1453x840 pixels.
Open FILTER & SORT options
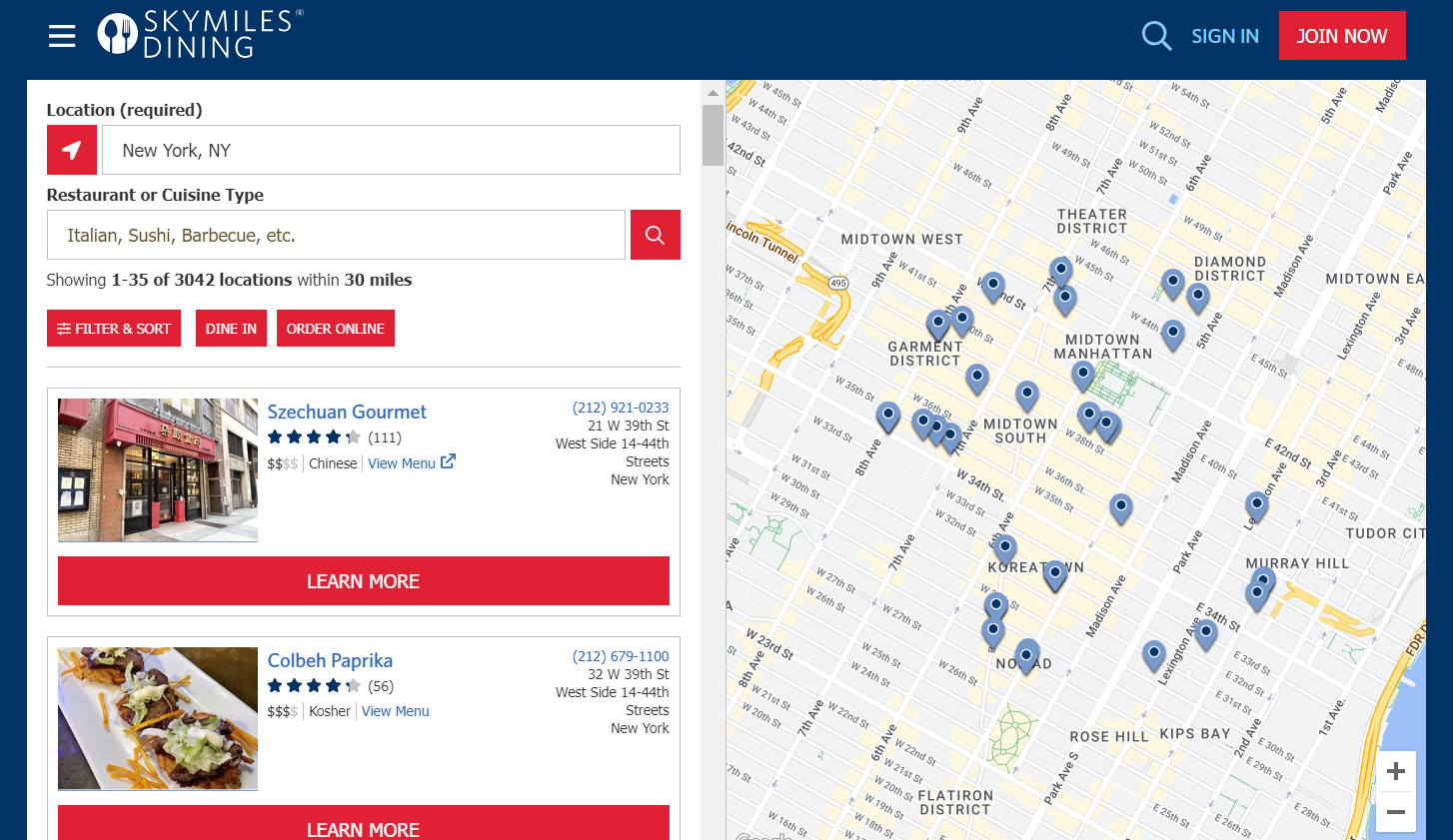click(114, 329)
